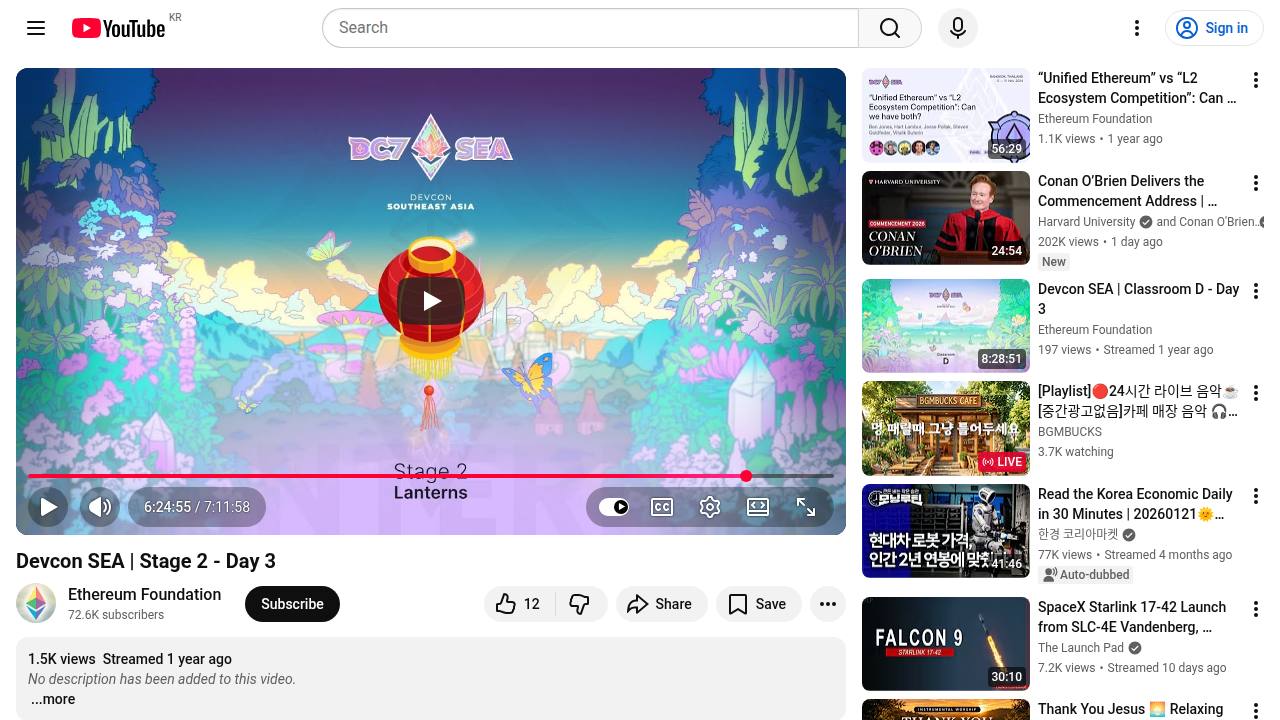This screenshot has height=720, width=1280.
Task: Visit the BGMBUCKS channel
Action: point(1070,432)
